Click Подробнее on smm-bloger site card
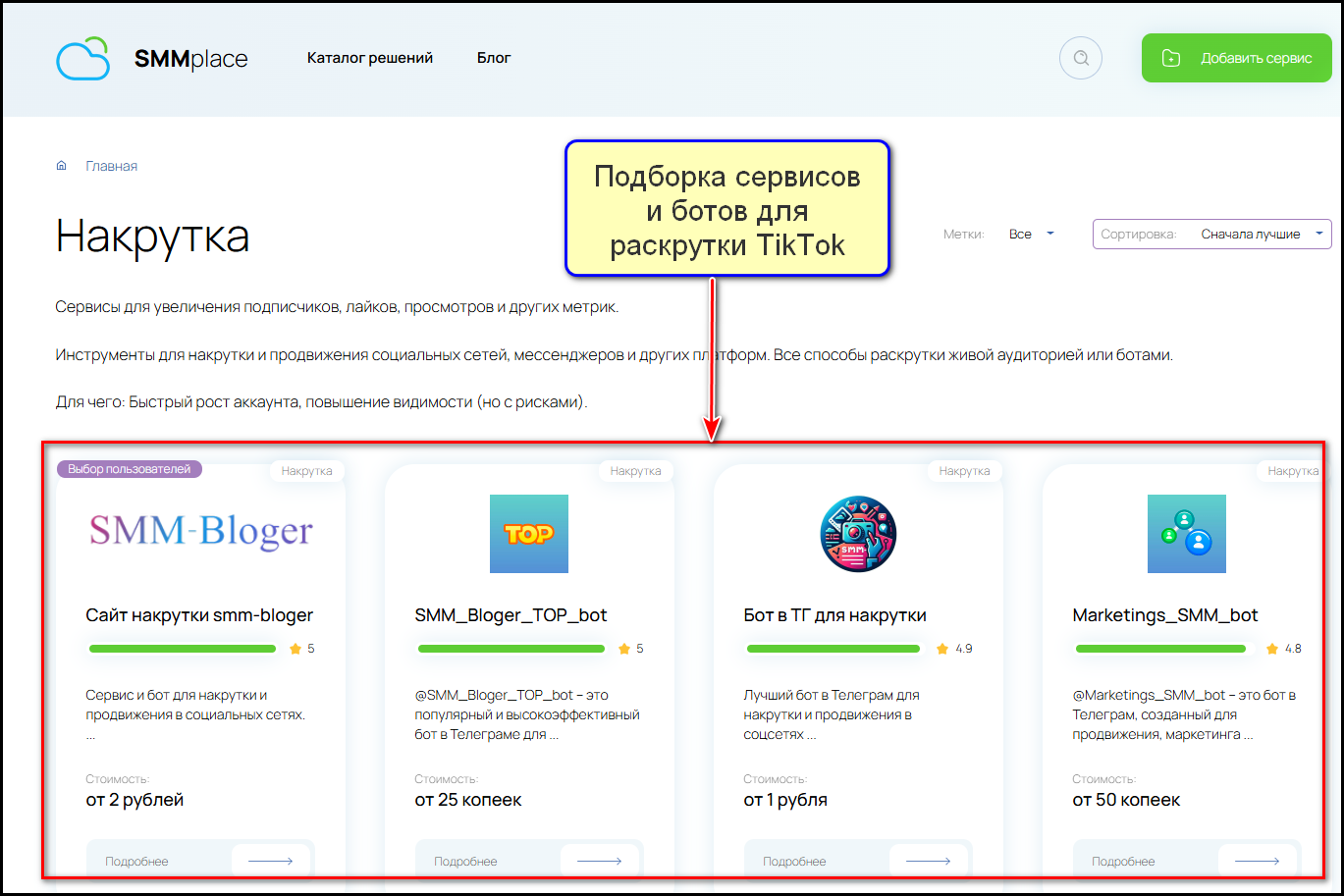Image resolution: width=1344 pixels, height=896 pixels. (137, 861)
